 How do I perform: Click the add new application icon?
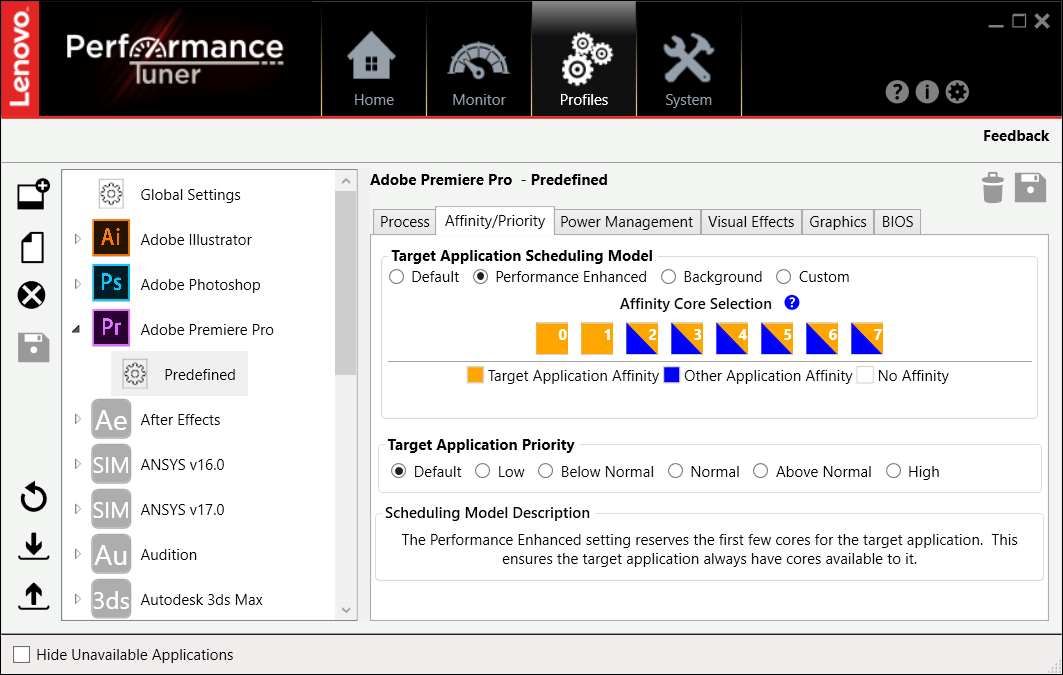(33, 195)
